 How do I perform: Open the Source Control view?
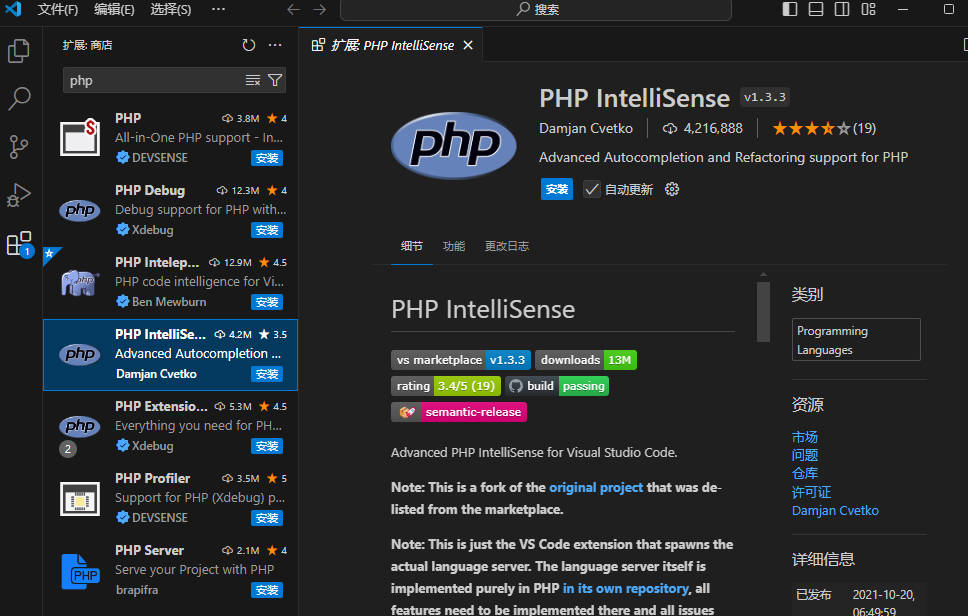(19, 147)
